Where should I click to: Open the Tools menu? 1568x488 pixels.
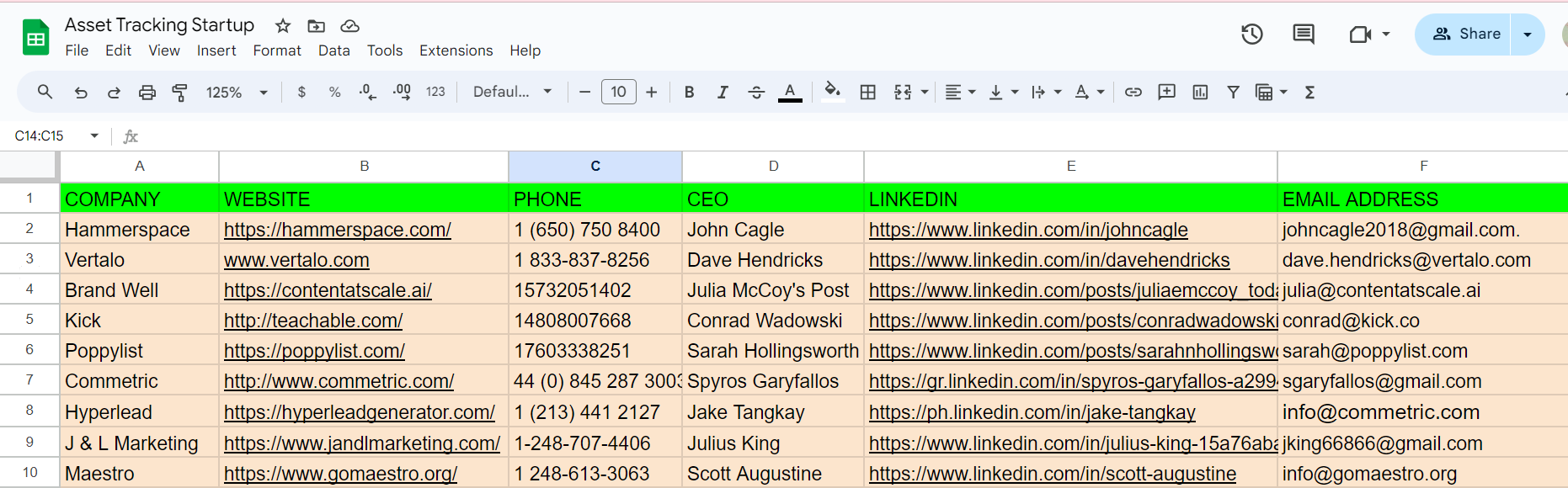385,50
